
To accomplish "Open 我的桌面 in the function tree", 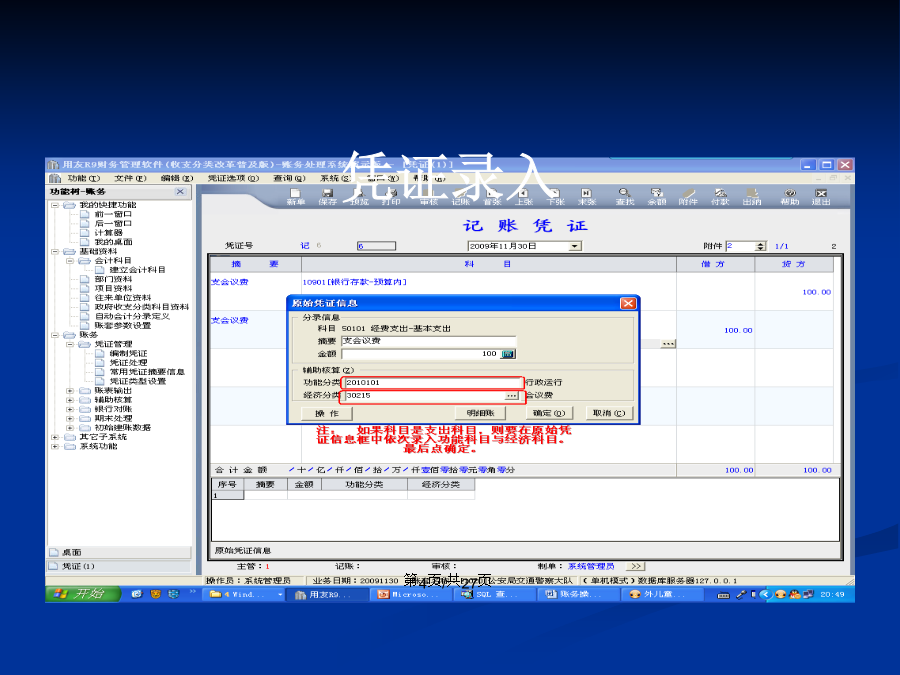I will 113,242.
